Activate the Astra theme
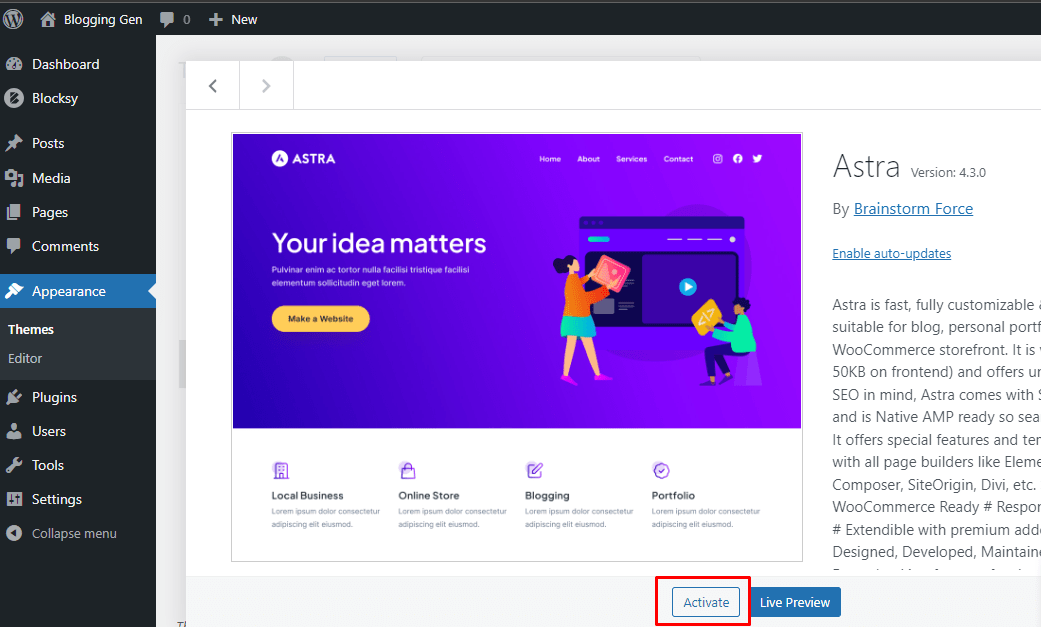This screenshot has height=627, width=1041. tap(705, 602)
